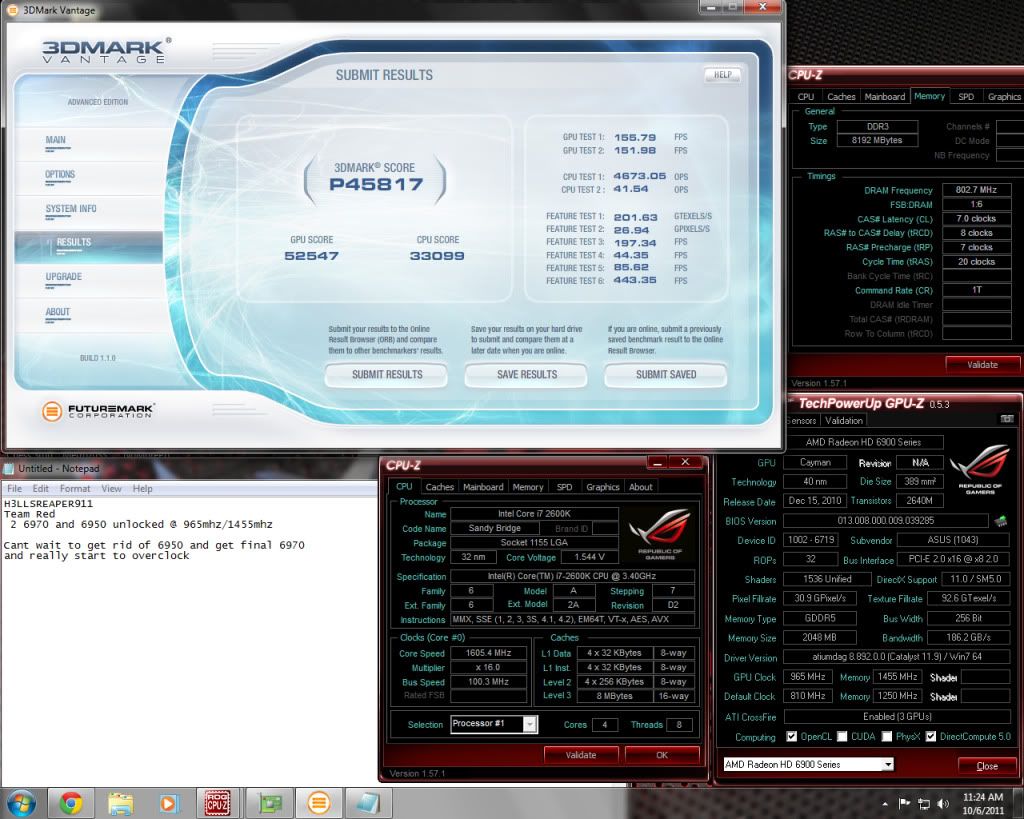Open Notepad Format menu
Viewport: 1024px width, 819px height.
[x=74, y=489]
